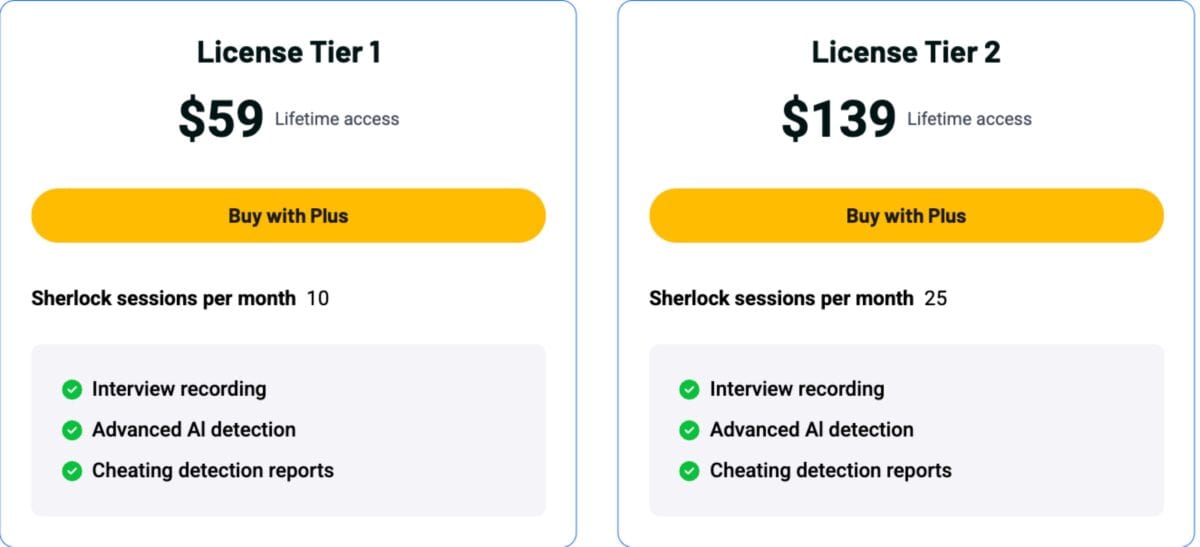
Task: Click Lifetime access text beside $59
Action: pyautogui.click(x=337, y=119)
